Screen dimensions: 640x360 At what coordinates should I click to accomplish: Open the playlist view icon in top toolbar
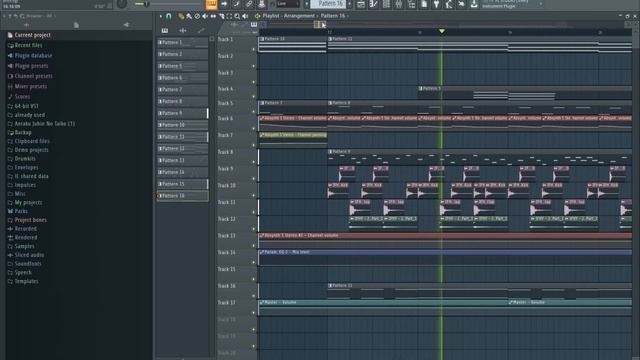click(361, 4)
